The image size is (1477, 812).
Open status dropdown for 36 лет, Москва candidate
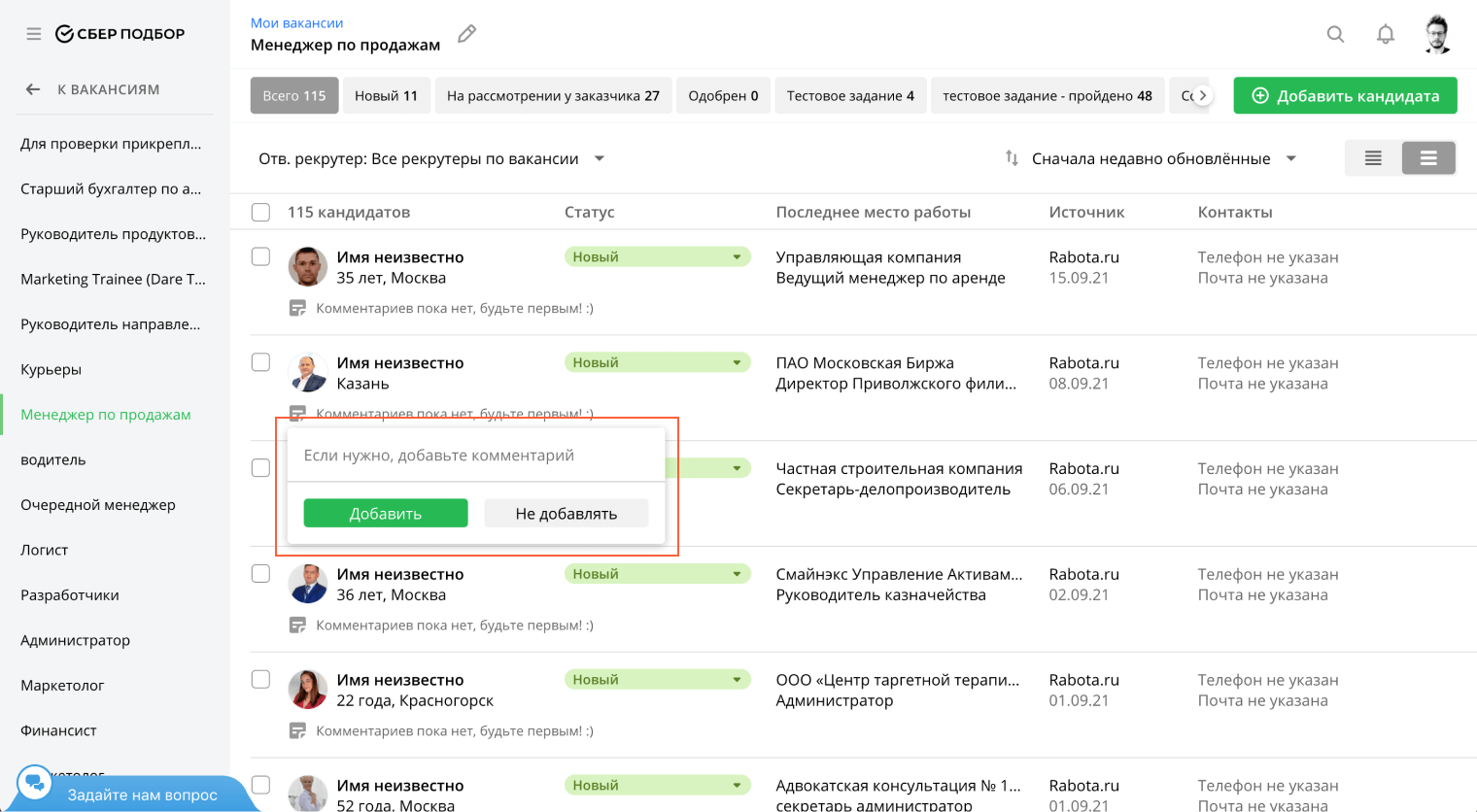point(736,574)
